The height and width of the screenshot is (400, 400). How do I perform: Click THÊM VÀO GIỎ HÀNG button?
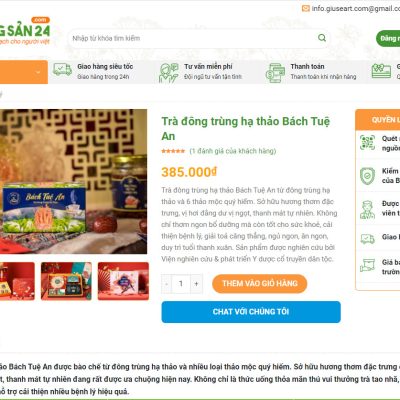click(260, 284)
